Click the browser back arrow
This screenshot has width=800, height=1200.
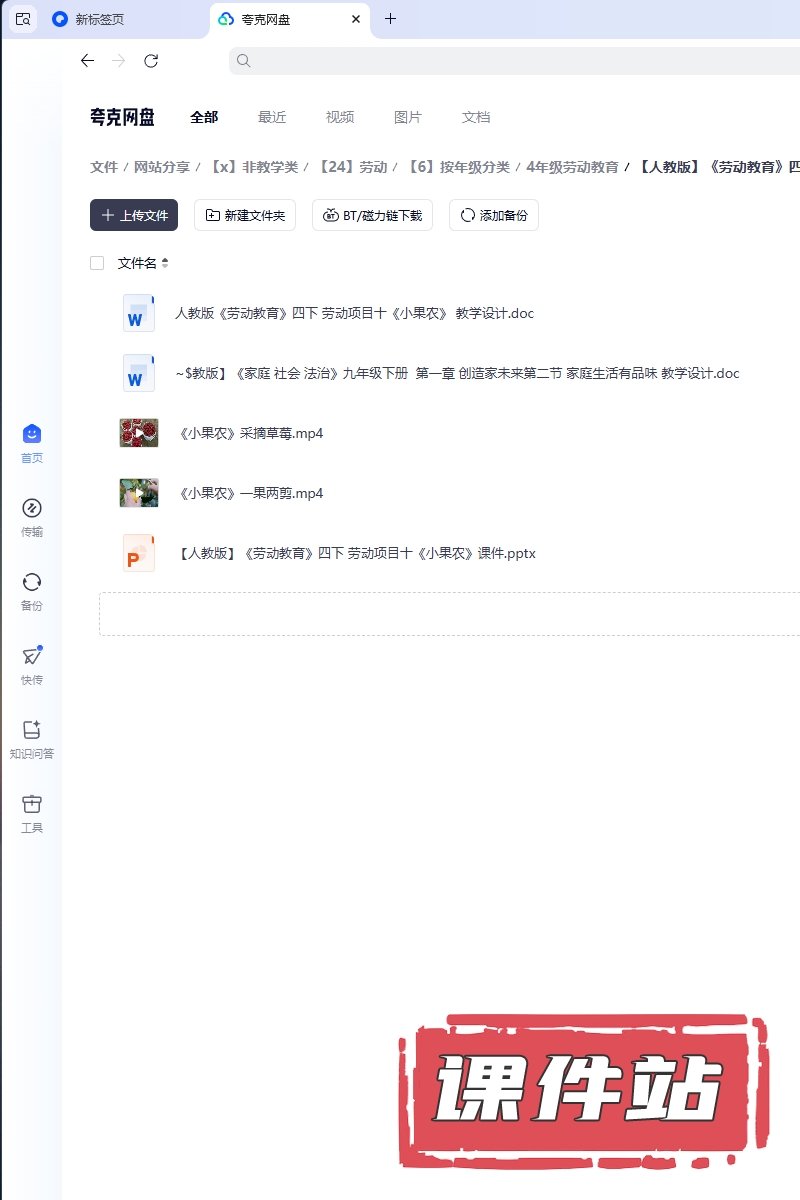pos(87,61)
